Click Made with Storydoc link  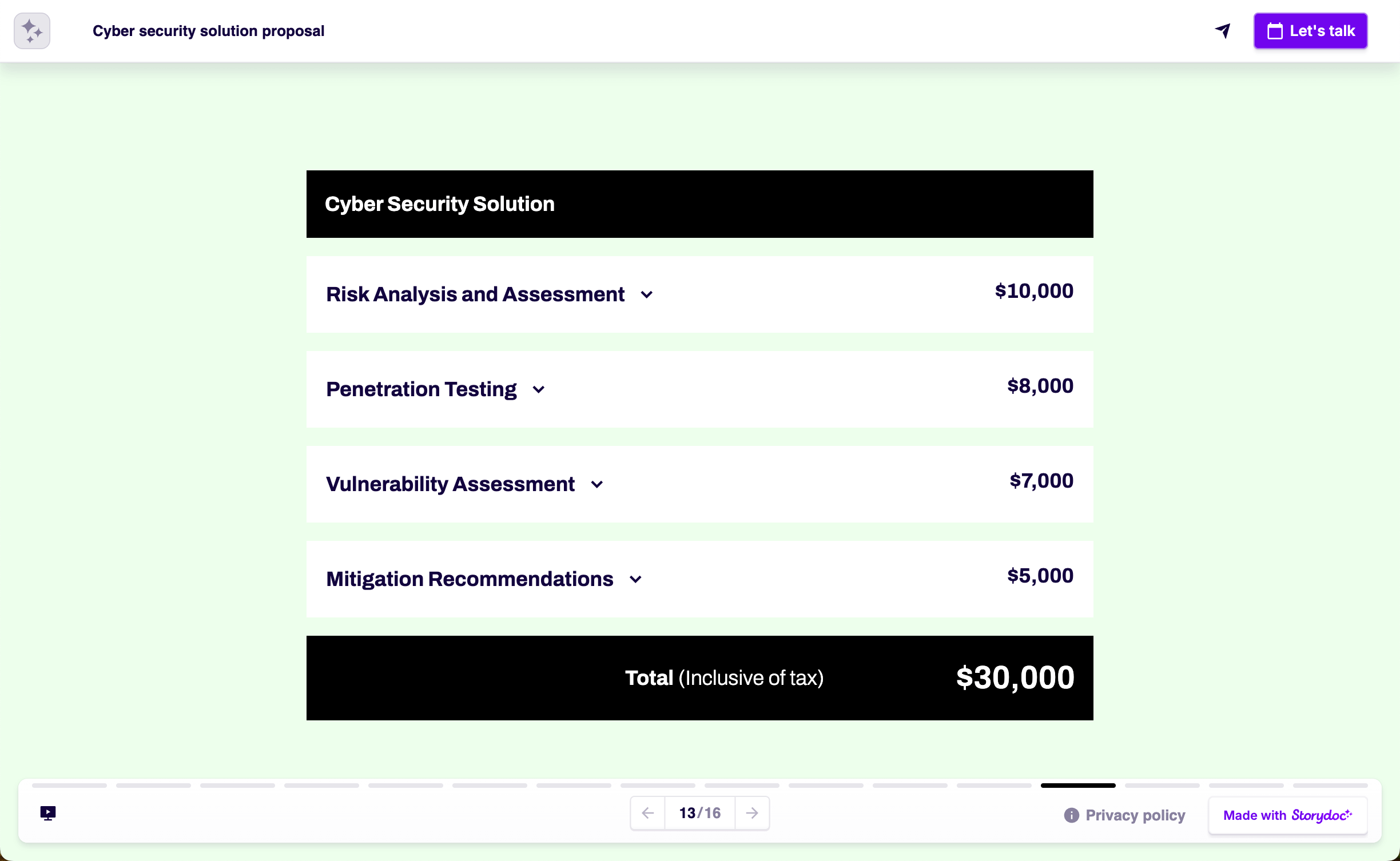[1287, 815]
